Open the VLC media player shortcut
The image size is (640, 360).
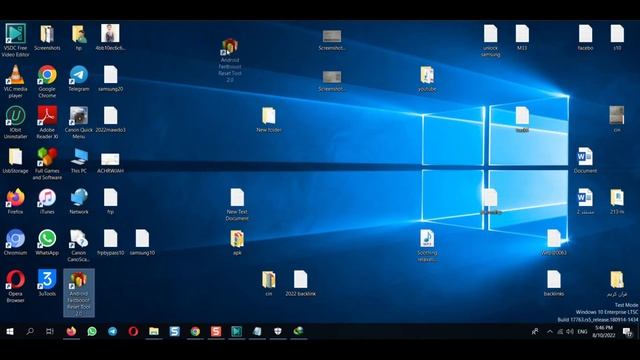tap(16, 81)
